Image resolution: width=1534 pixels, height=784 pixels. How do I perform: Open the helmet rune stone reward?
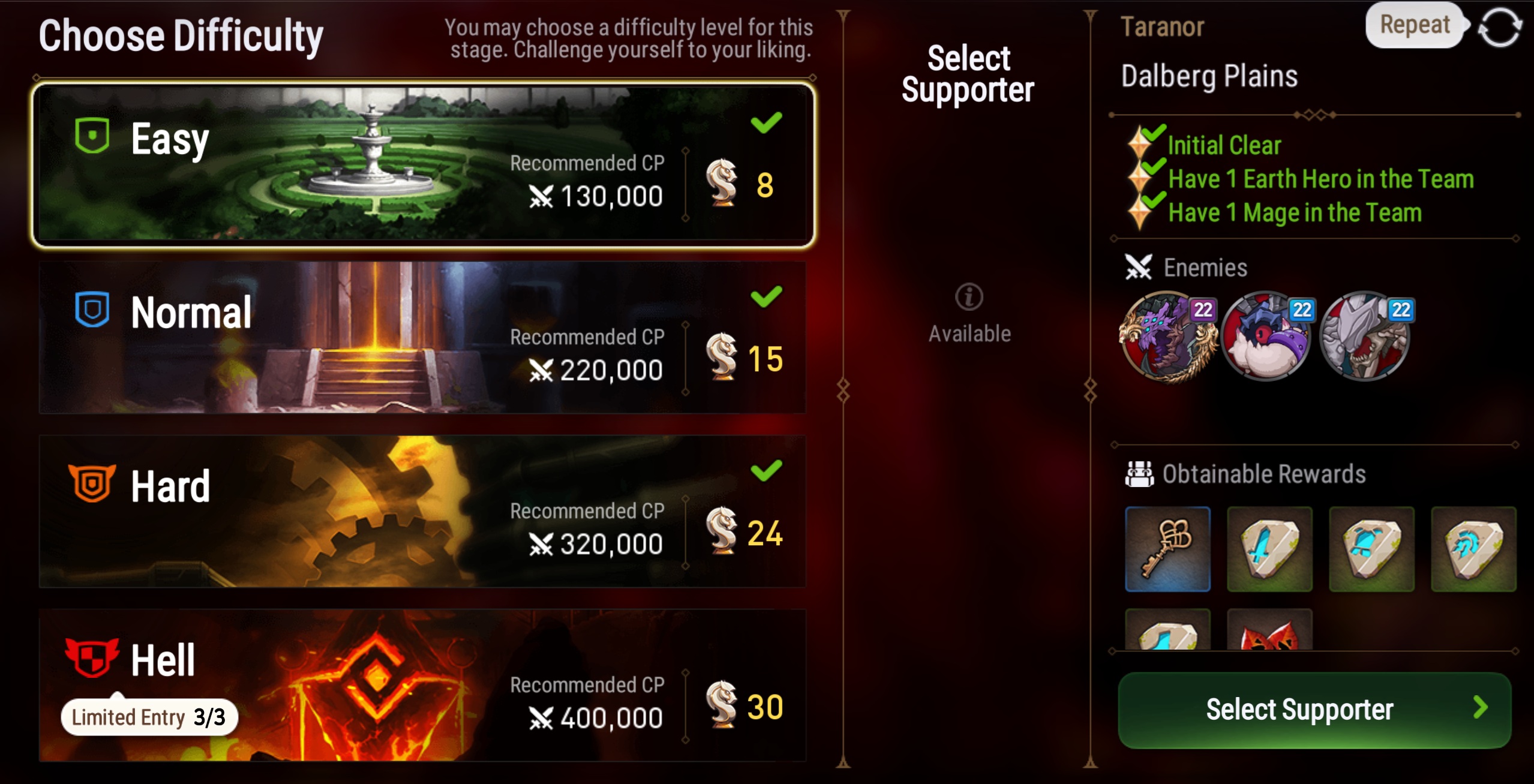click(1371, 549)
